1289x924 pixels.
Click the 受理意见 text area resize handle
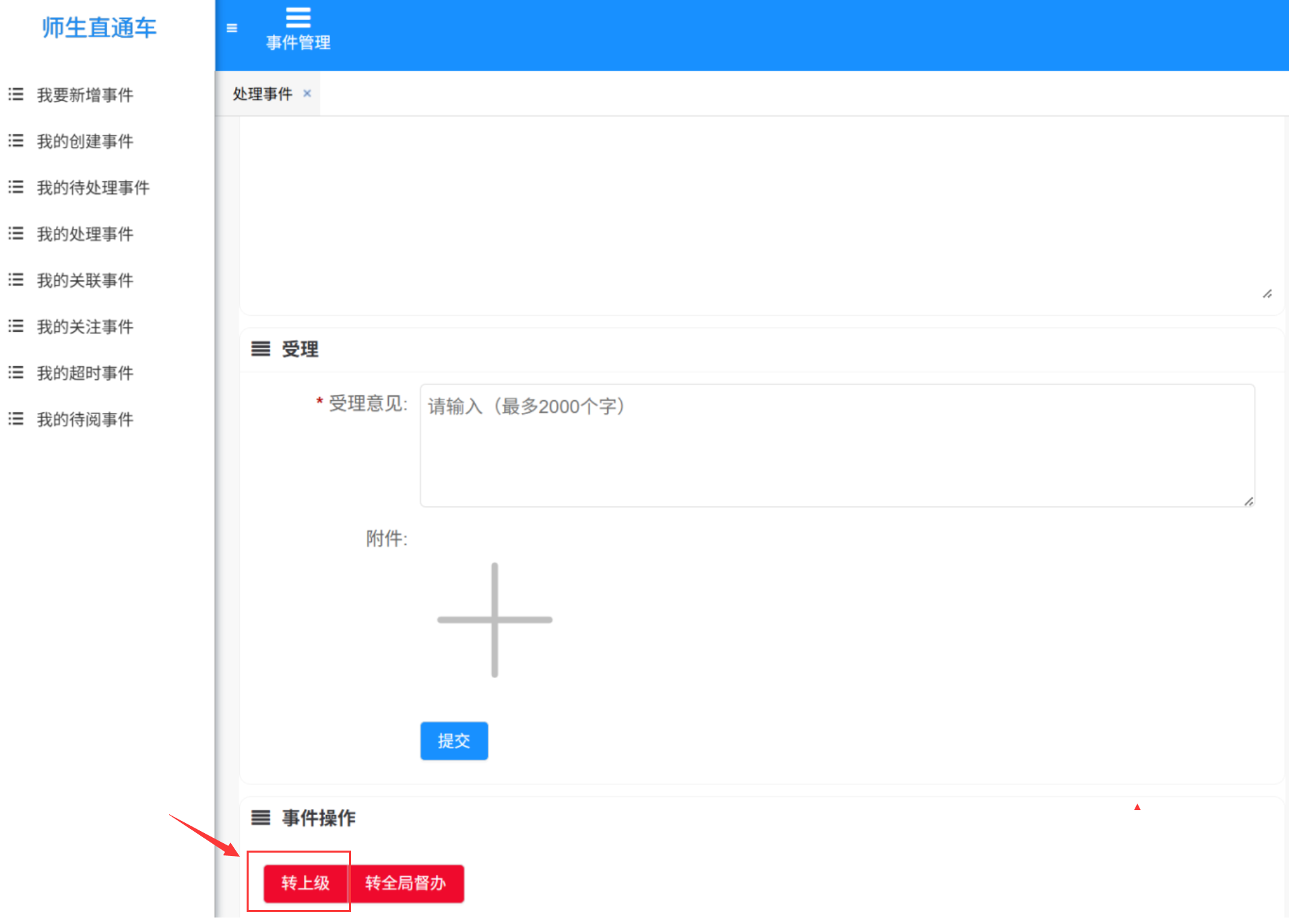point(1248,501)
